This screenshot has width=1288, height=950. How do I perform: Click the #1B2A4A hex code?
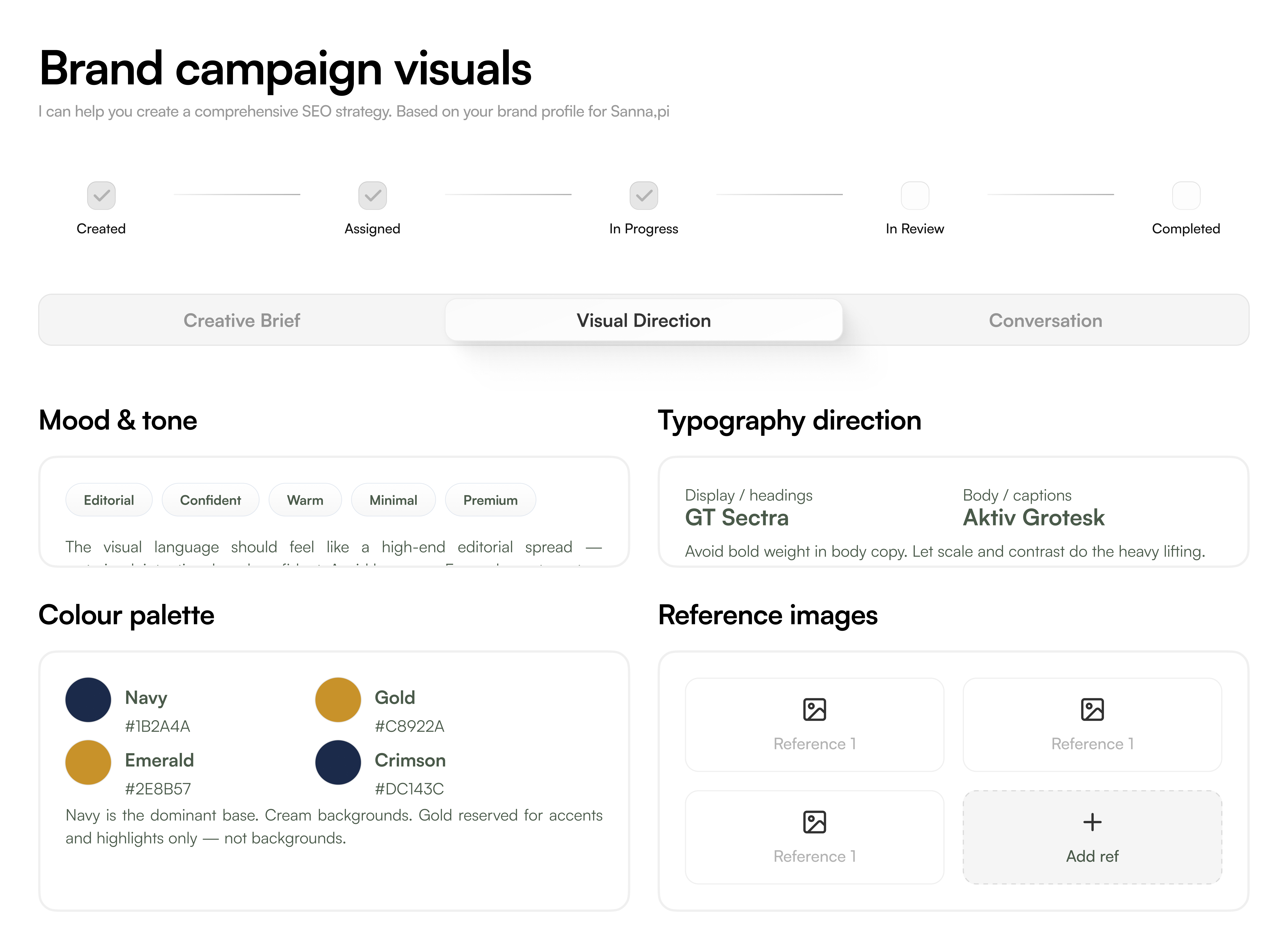158,726
